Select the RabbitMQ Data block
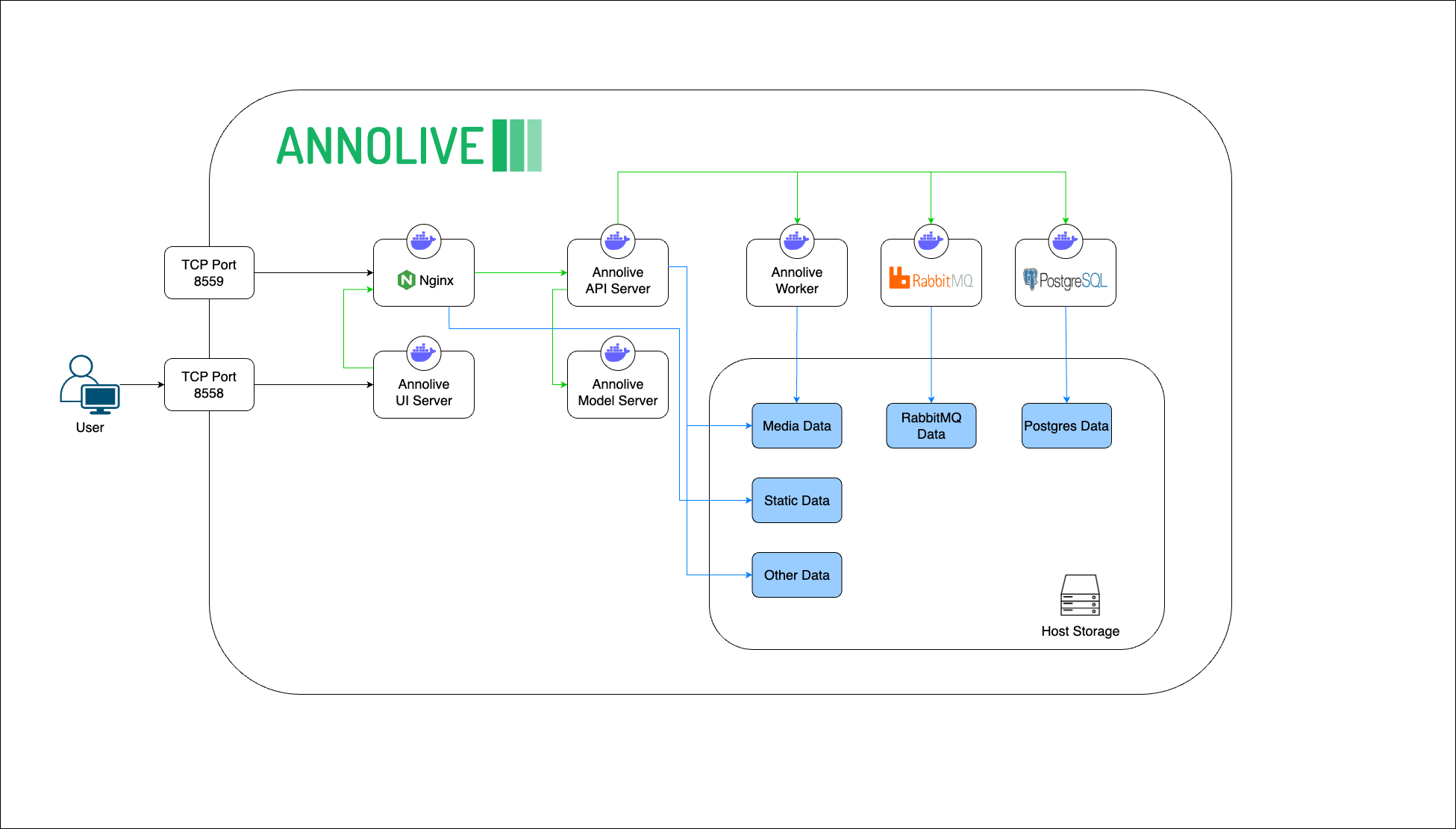1456x829 pixels. click(x=931, y=426)
